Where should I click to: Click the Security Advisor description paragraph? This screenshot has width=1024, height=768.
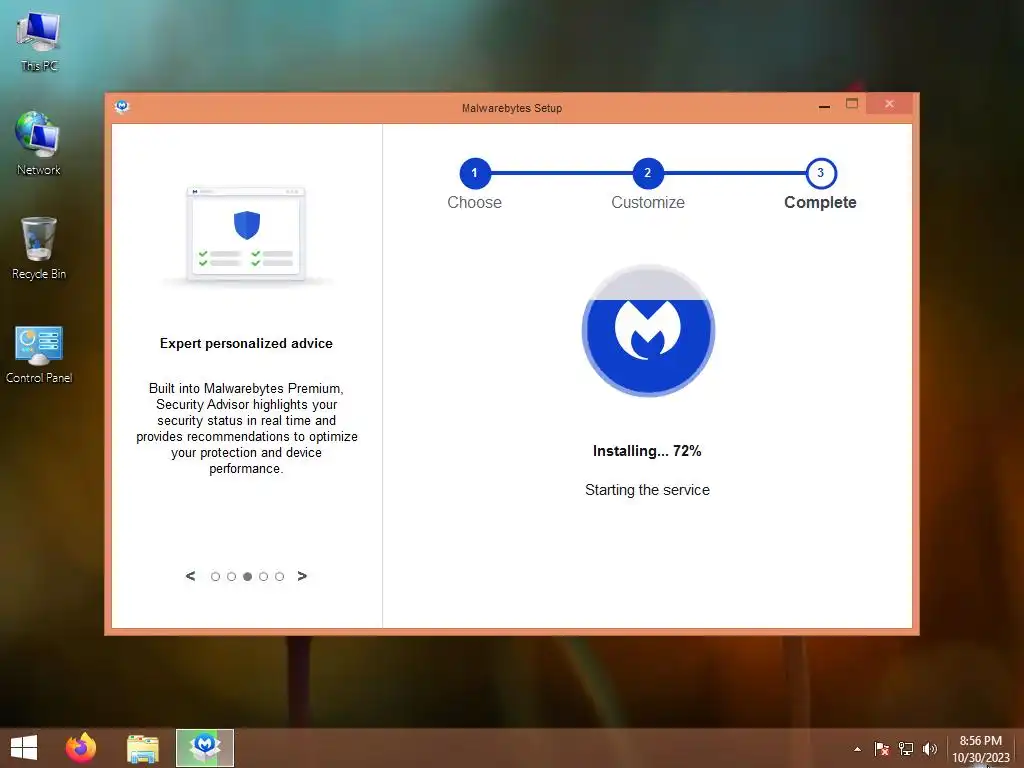click(x=246, y=428)
